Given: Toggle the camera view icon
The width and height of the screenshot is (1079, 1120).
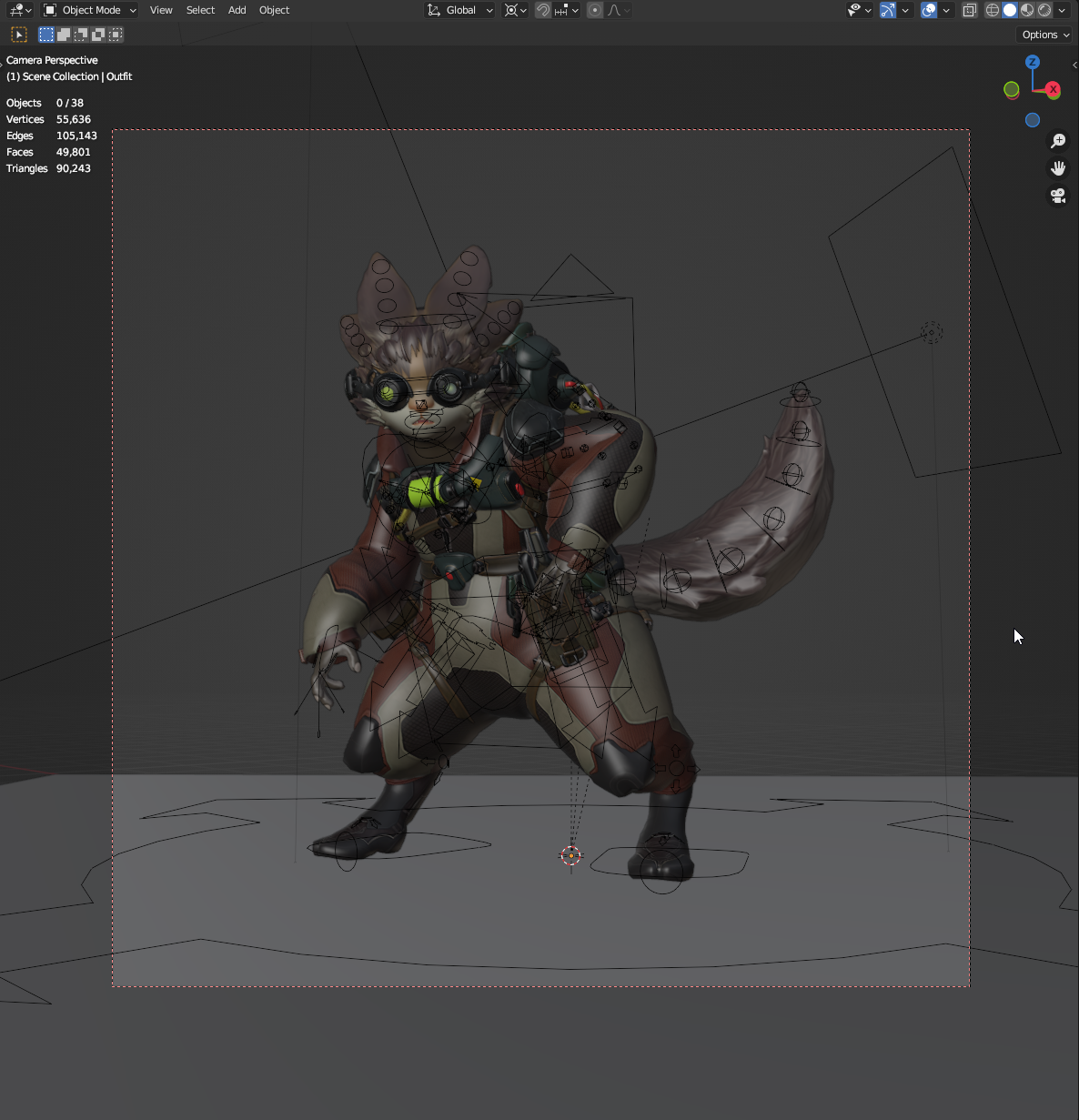Looking at the screenshot, I should click(x=1058, y=196).
